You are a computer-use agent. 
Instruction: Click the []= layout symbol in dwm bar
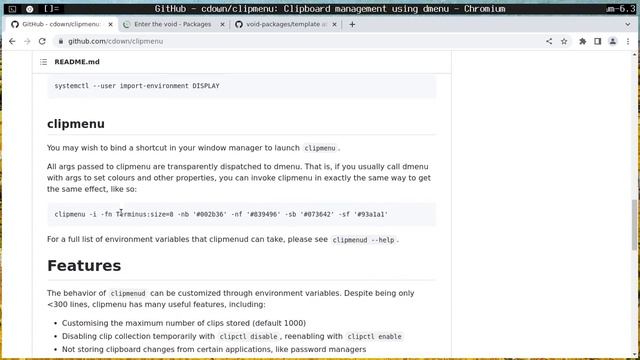(51, 9)
